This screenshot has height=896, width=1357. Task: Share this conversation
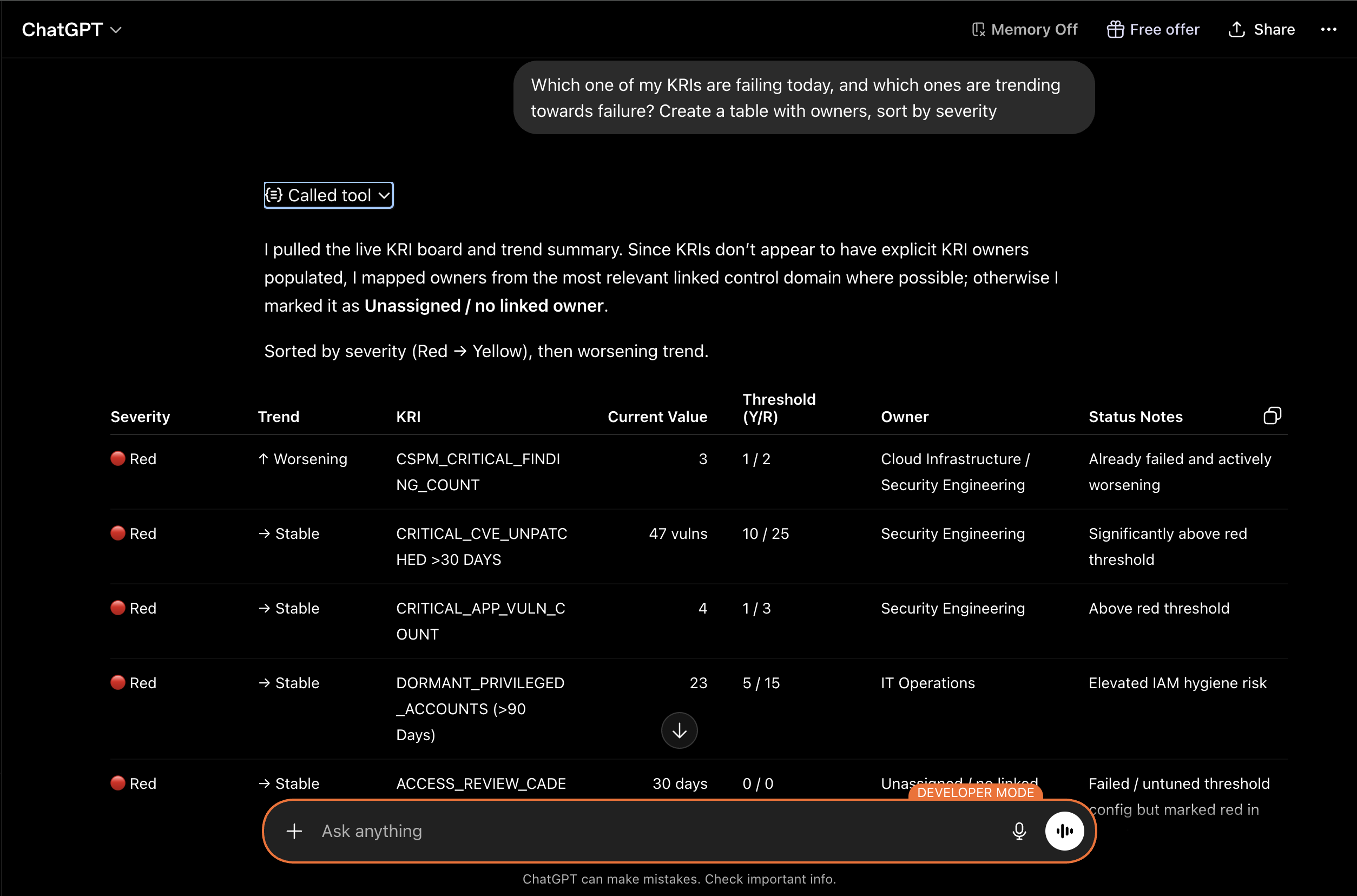[1262, 30]
